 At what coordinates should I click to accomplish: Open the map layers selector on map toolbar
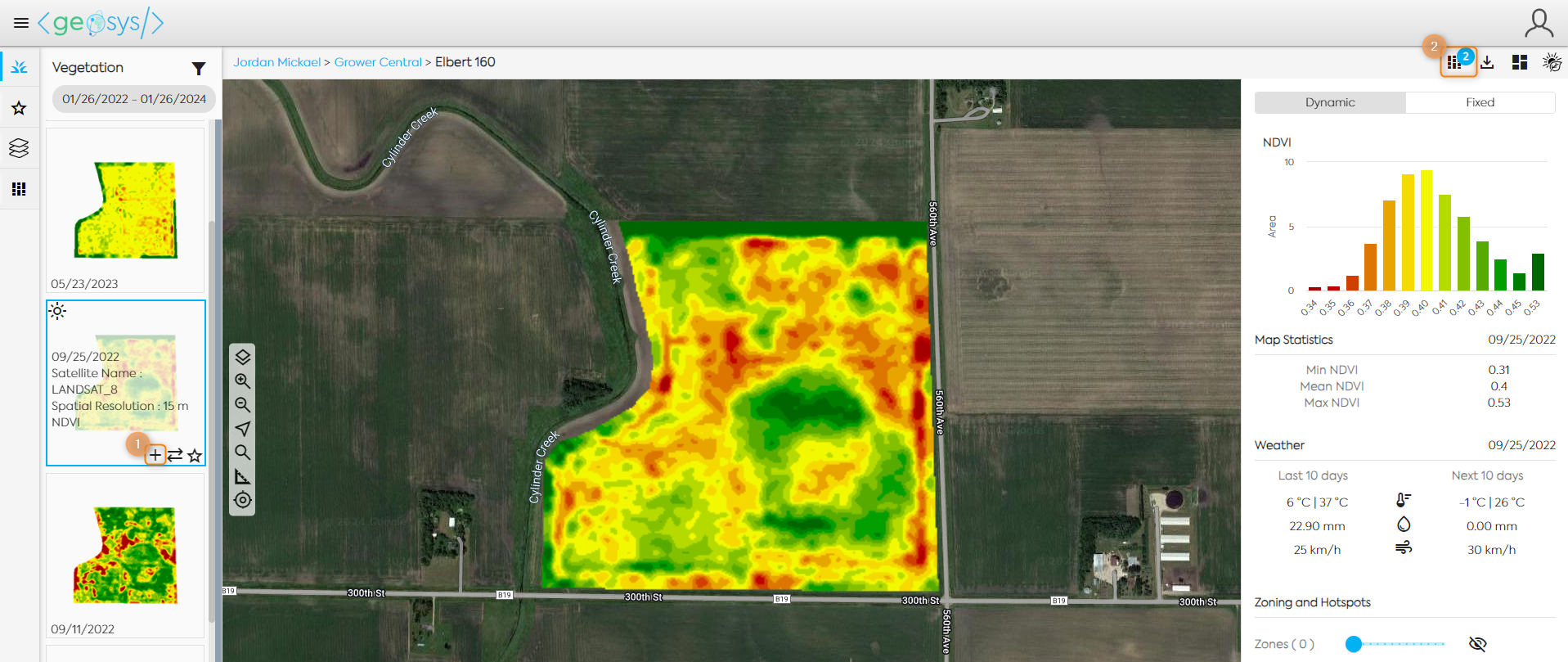[242, 357]
